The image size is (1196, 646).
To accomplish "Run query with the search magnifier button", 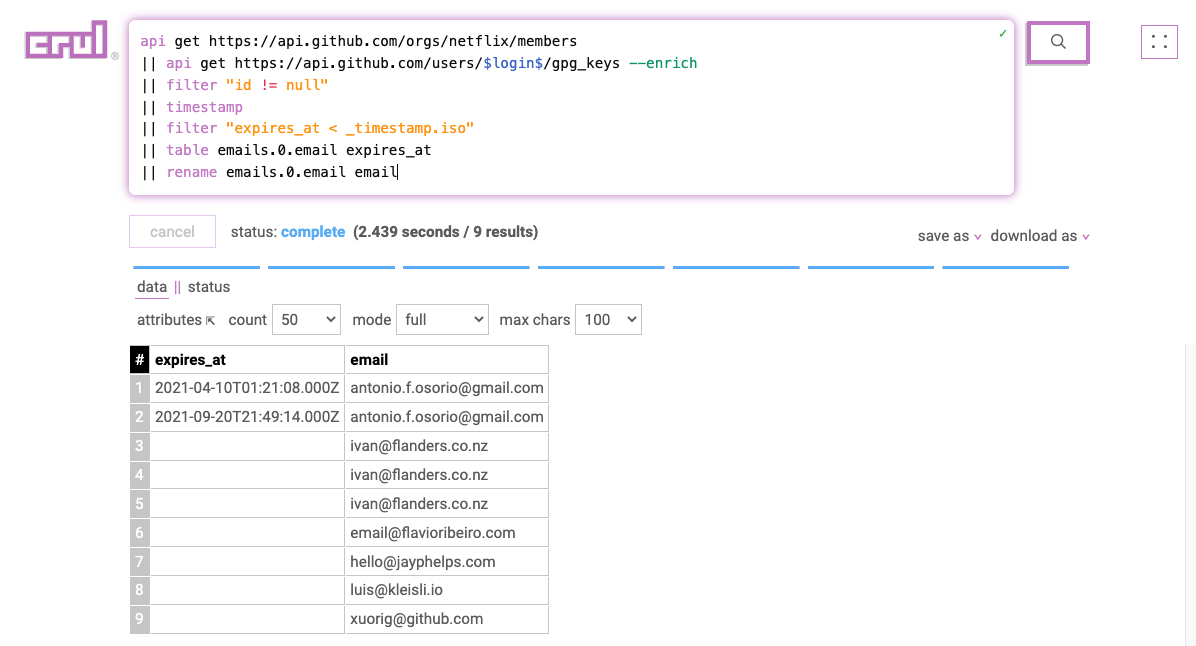I will coord(1058,42).
